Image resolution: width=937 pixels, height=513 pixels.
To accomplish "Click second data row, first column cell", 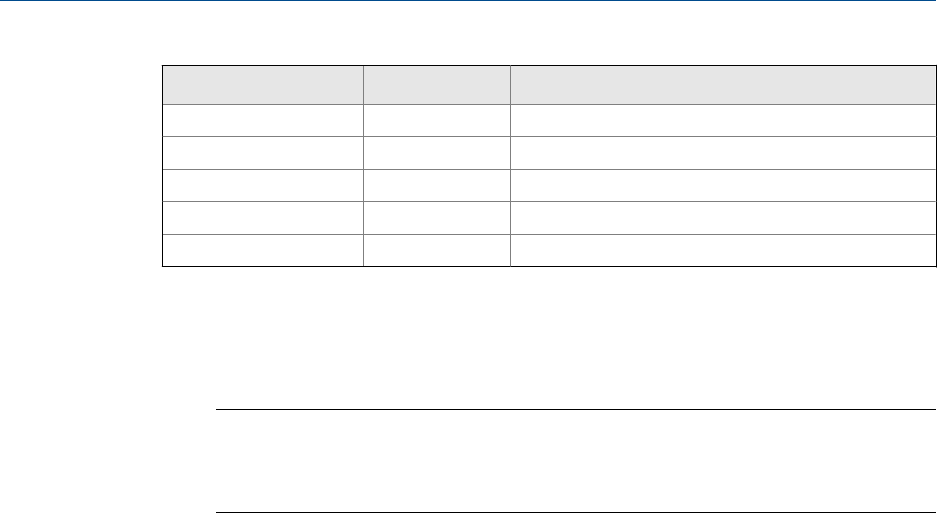I will (x=263, y=153).
